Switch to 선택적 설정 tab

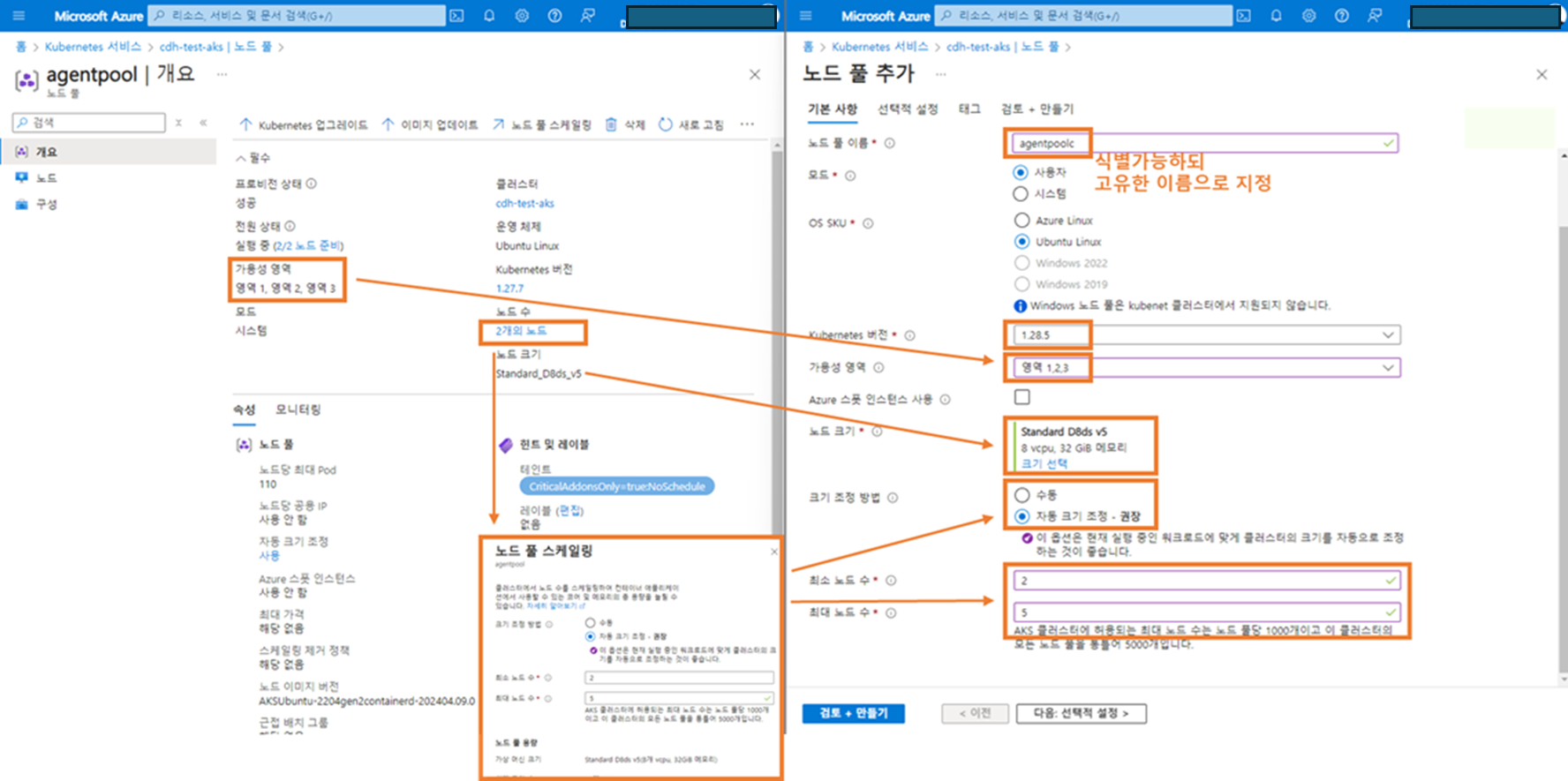pos(908,109)
